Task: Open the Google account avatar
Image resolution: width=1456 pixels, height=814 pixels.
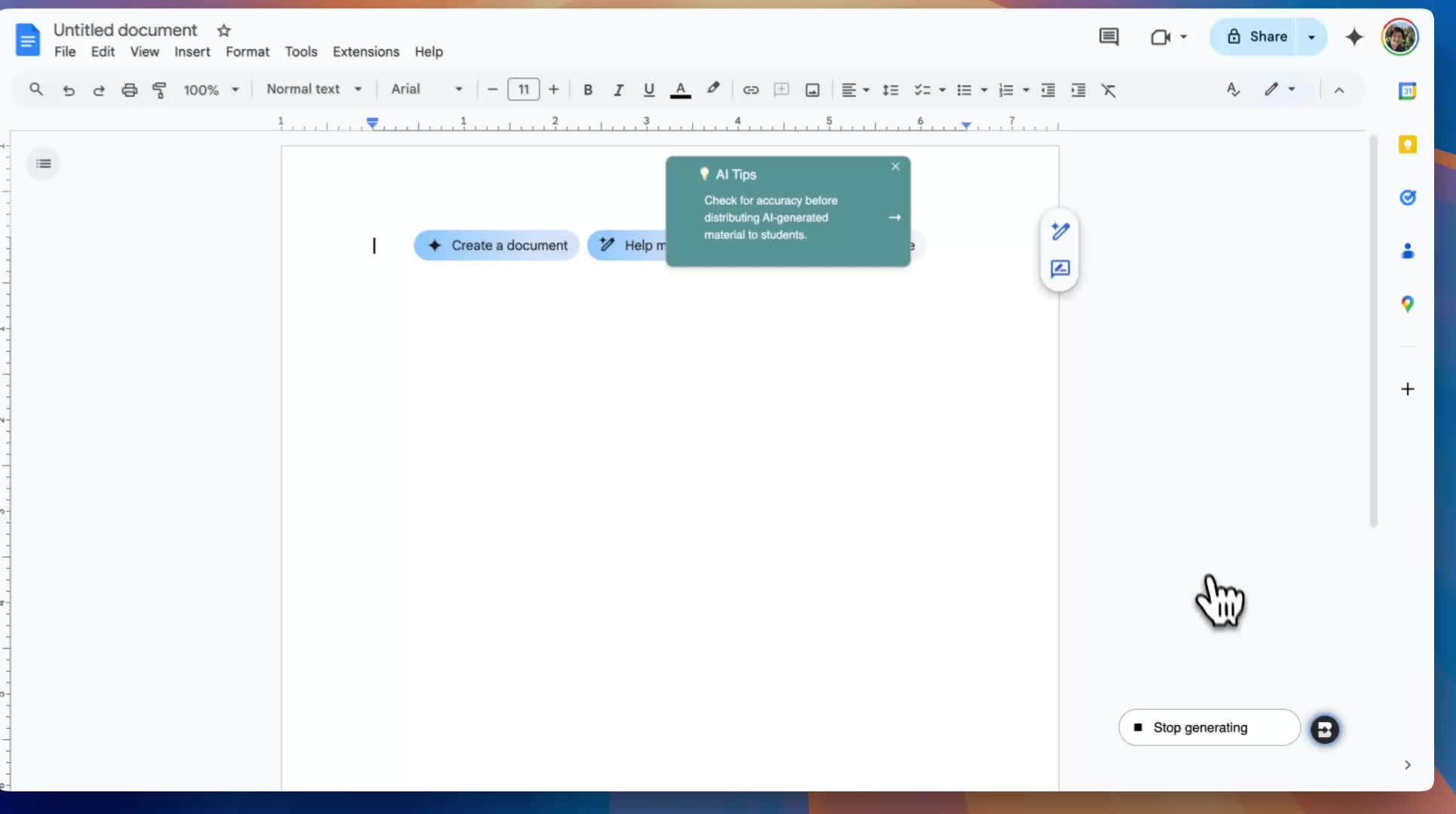Action: 1399,37
